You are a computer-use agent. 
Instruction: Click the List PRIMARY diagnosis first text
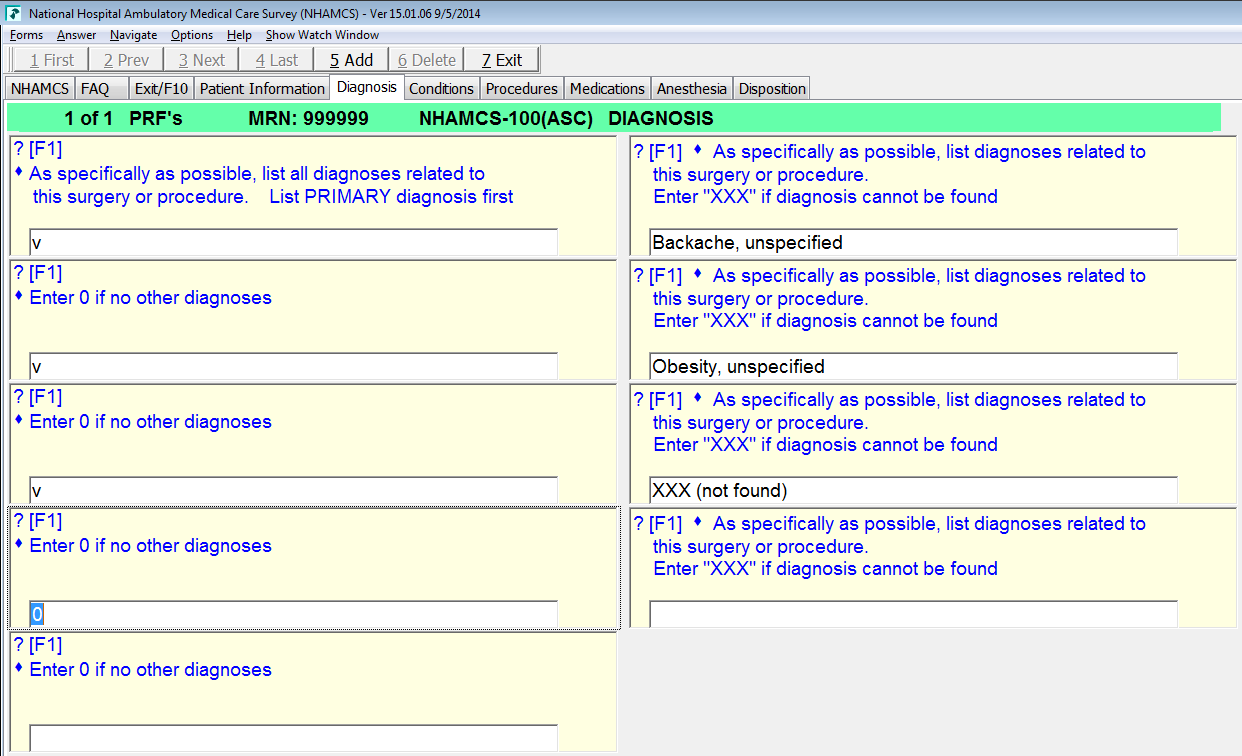click(391, 197)
